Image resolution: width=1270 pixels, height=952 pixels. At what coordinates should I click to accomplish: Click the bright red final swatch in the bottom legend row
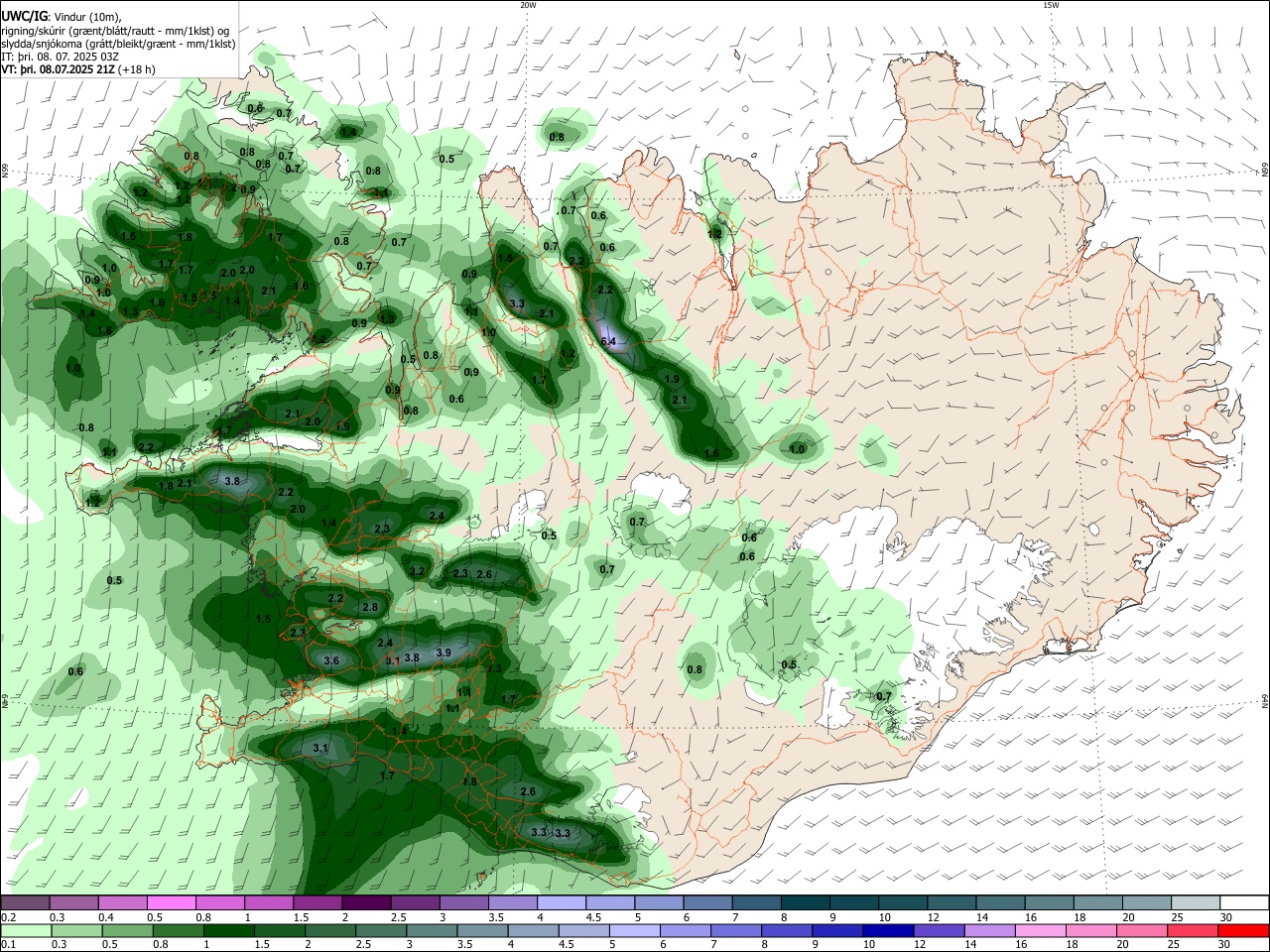(x=1244, y=931)
